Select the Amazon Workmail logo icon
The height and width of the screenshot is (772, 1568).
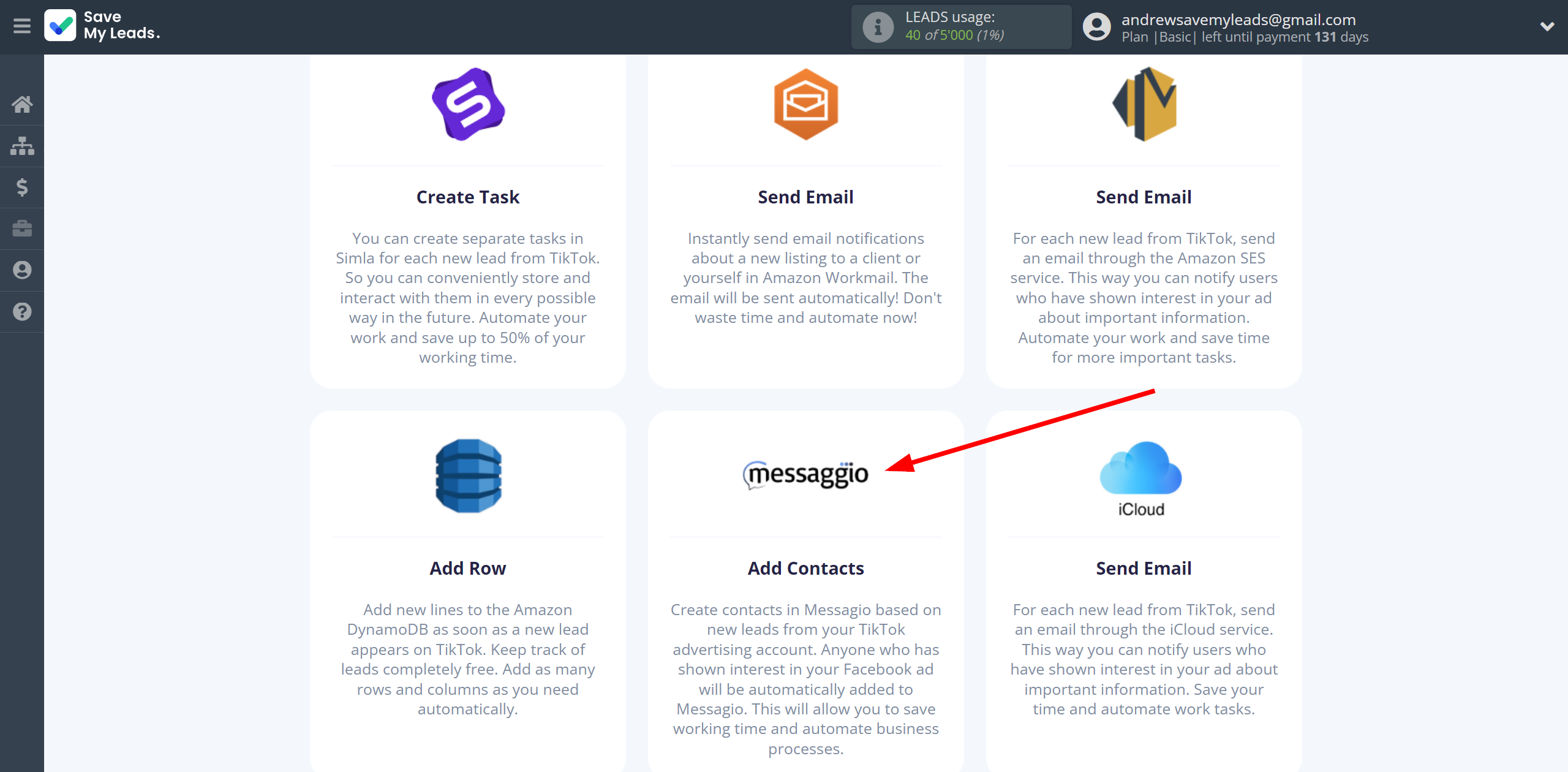[x=805, y=104]
